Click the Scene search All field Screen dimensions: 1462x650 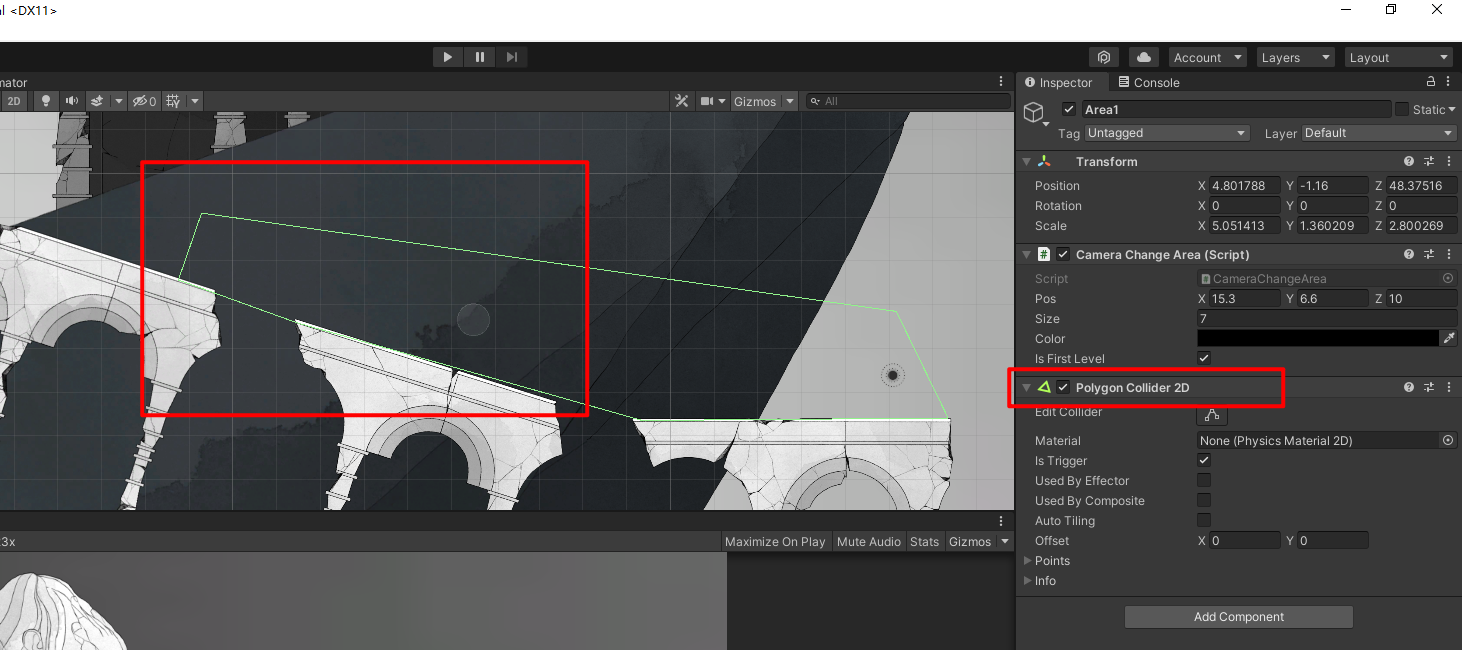[908, 101]
